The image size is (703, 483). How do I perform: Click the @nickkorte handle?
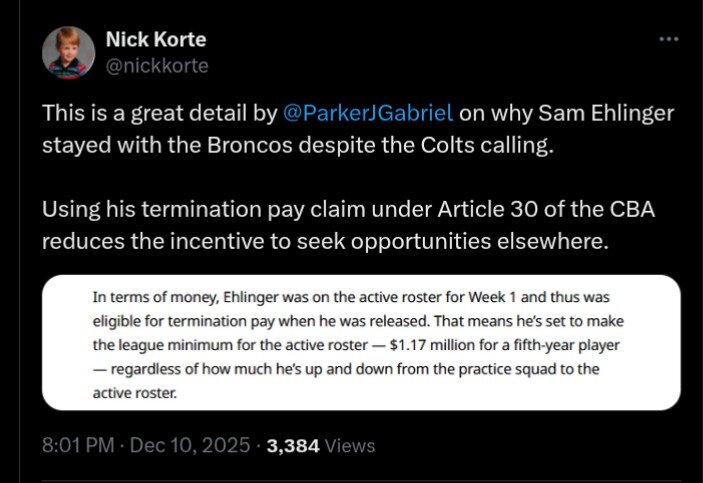pos(157,66)
